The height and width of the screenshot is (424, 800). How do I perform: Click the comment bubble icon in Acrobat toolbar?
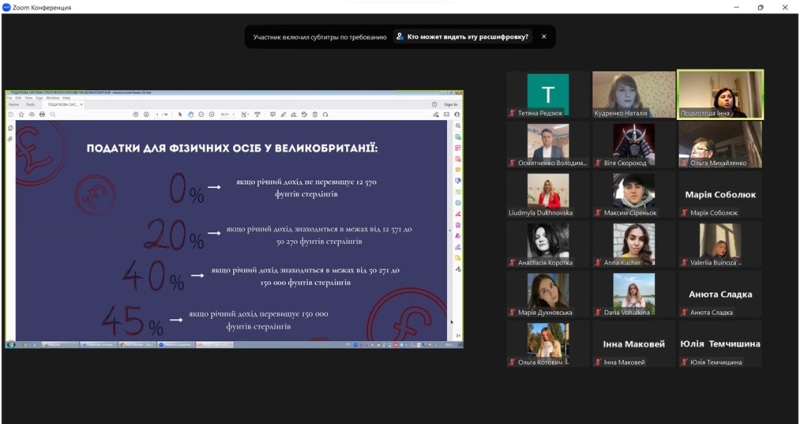point(272,114)
